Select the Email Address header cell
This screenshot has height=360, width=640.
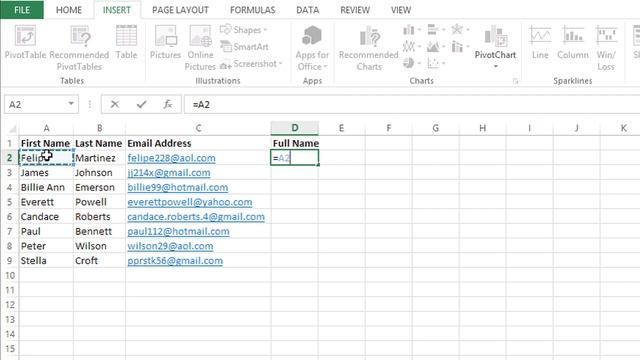(198, 143)
